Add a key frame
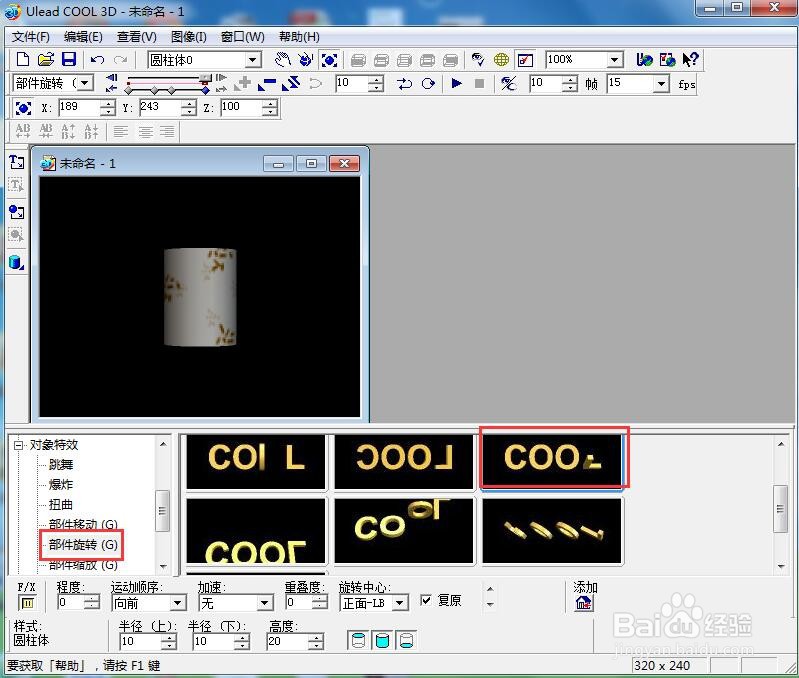Viewport: 799px width, 678px height. [x=243, y=83]
